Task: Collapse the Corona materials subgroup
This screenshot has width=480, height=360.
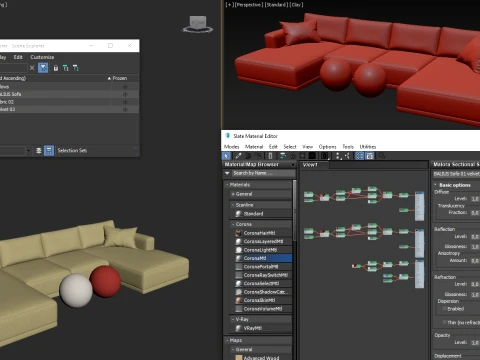Action: (x=233, y=224)
